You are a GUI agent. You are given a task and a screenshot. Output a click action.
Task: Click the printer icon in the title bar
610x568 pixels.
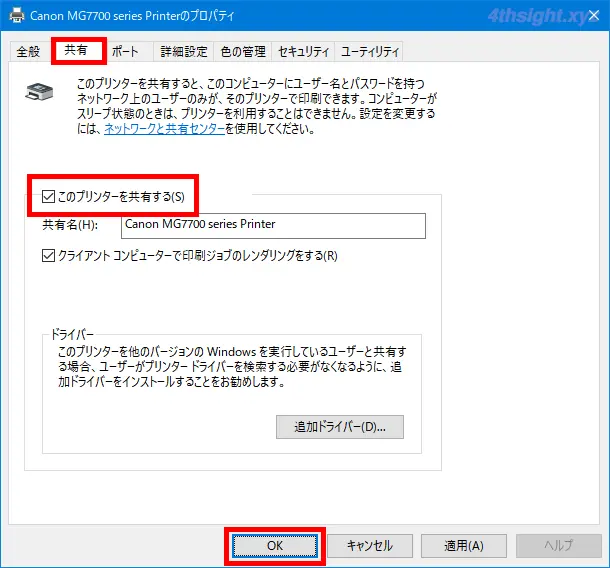point(16,16)
